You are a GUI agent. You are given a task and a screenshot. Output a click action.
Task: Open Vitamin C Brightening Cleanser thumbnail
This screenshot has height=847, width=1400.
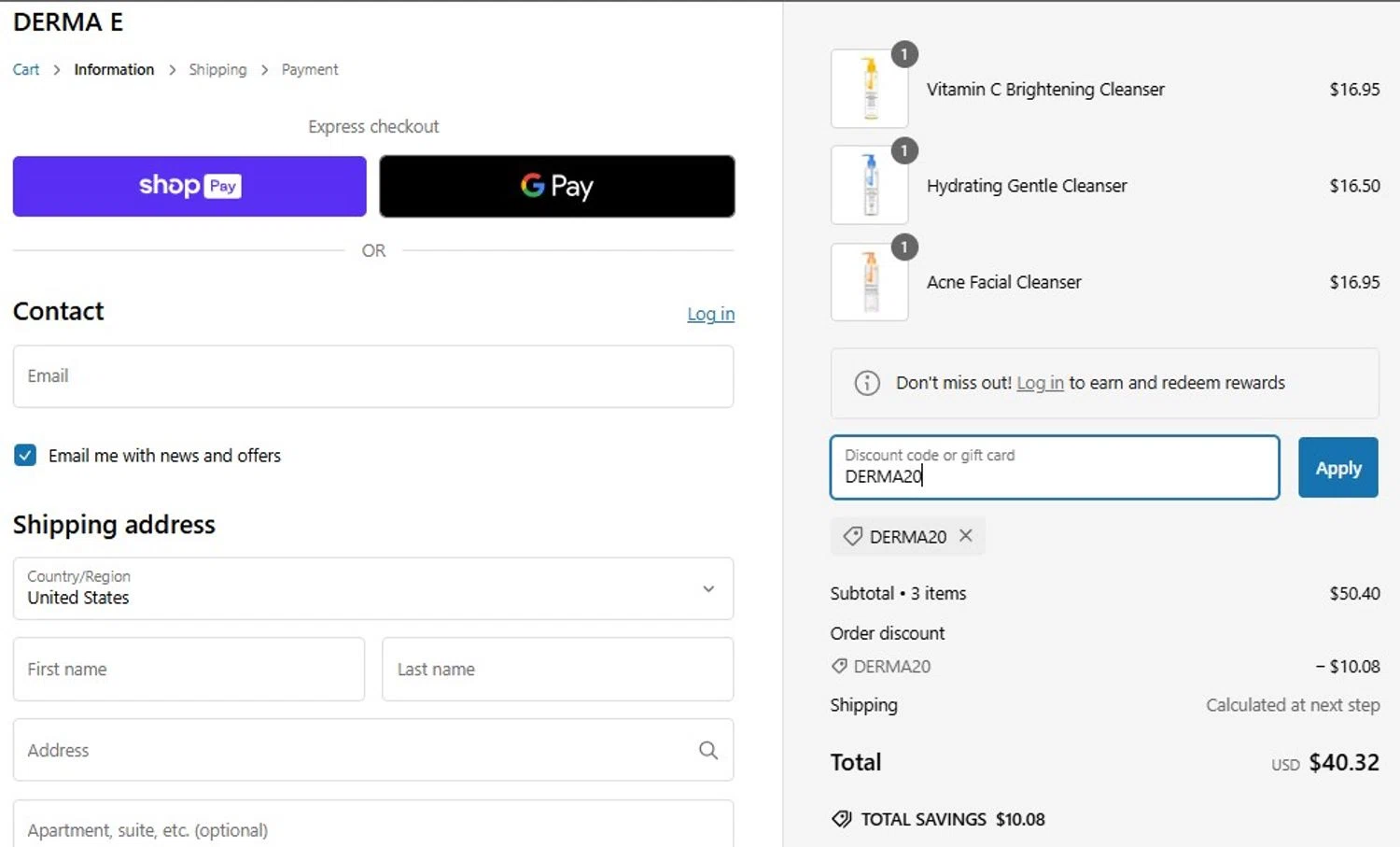coord(869,89)
